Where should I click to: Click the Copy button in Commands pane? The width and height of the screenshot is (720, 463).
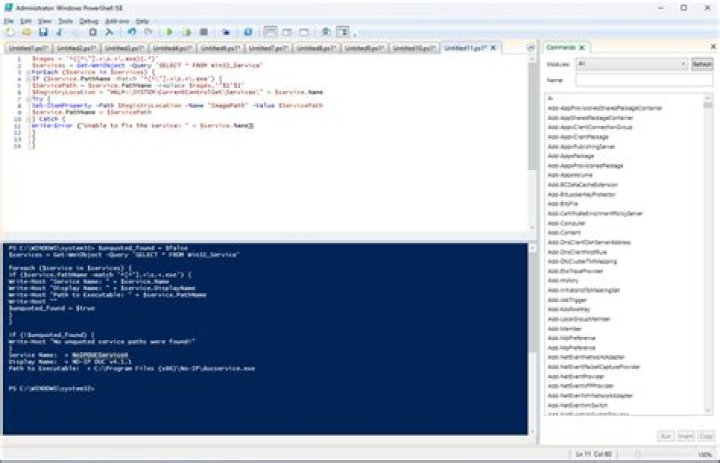tap(706, 436)
